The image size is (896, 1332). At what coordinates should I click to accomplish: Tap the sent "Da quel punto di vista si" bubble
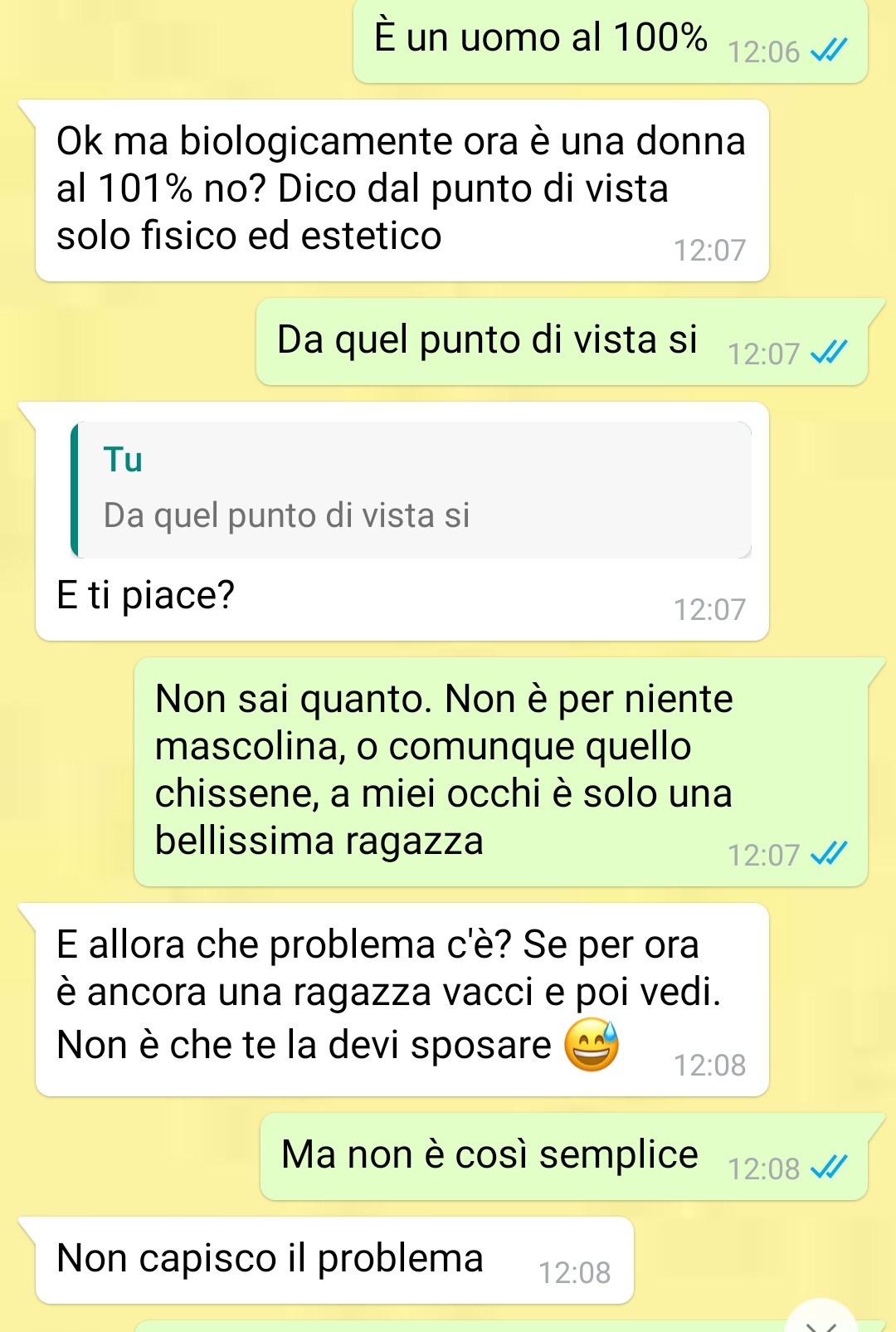click(x=562, y=342)
